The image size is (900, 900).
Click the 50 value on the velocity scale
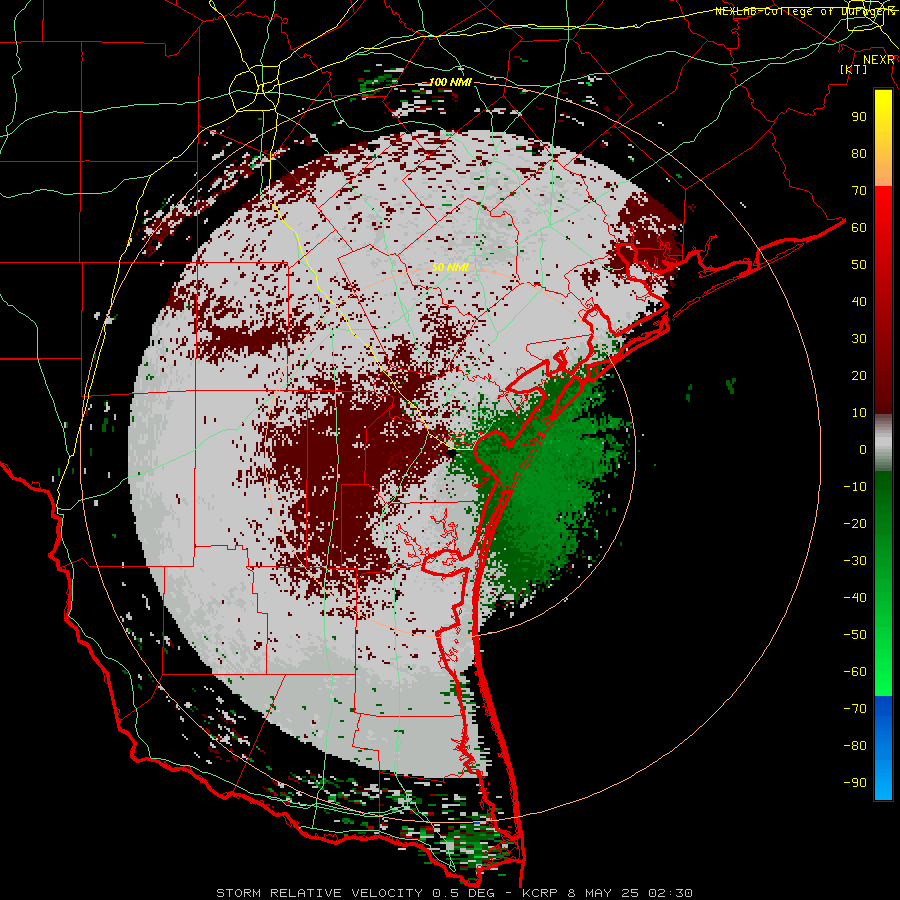tap(859, 265)
